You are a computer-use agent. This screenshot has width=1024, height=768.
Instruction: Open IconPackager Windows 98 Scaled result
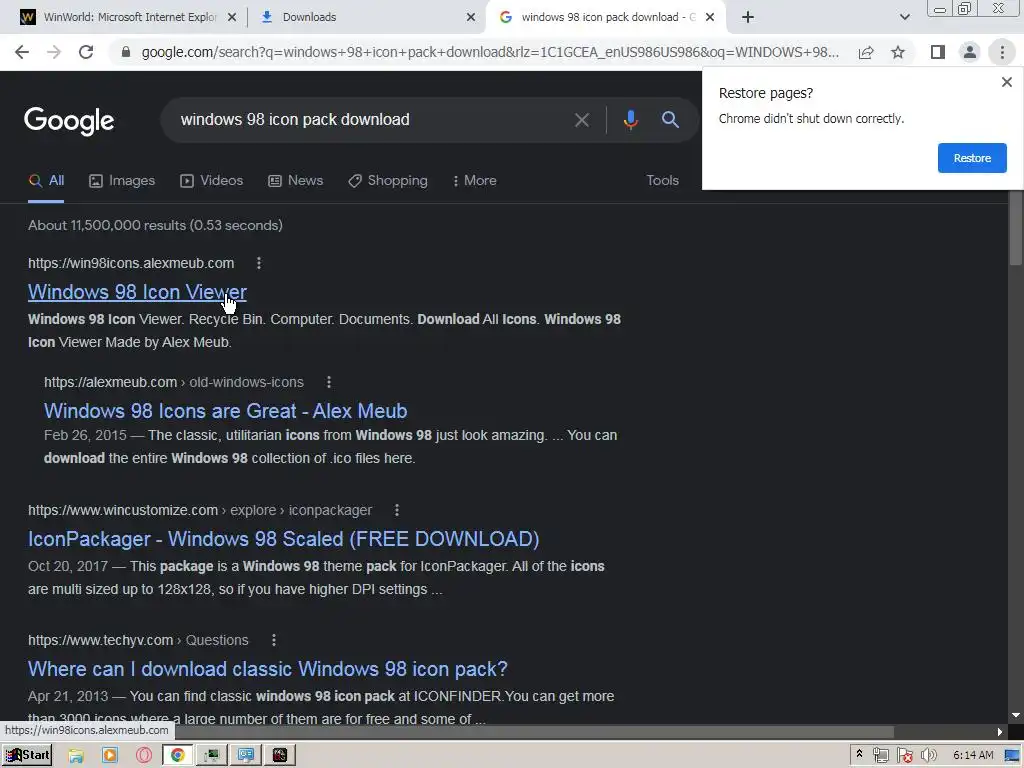point(283,539)
